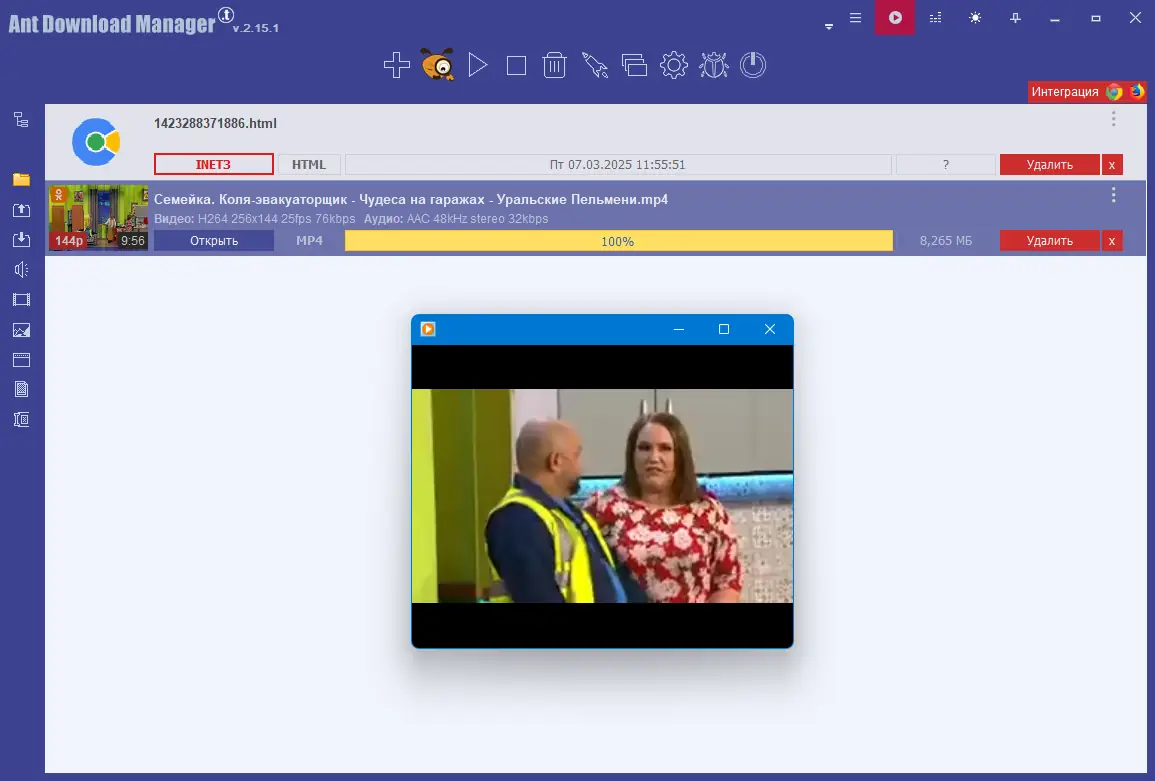Click the MP4 file type label
The image size is (1155, 781).
pos(309,240)
